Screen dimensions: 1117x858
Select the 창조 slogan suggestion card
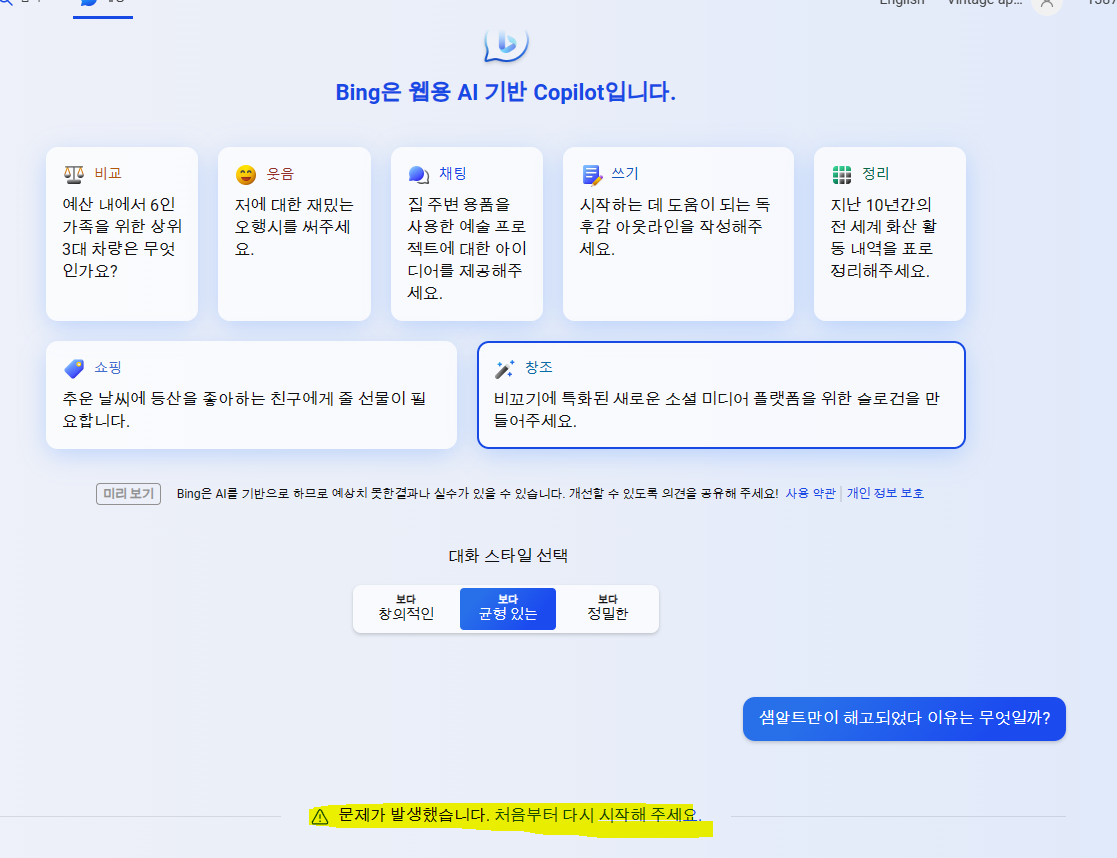(x=721, y=395)
